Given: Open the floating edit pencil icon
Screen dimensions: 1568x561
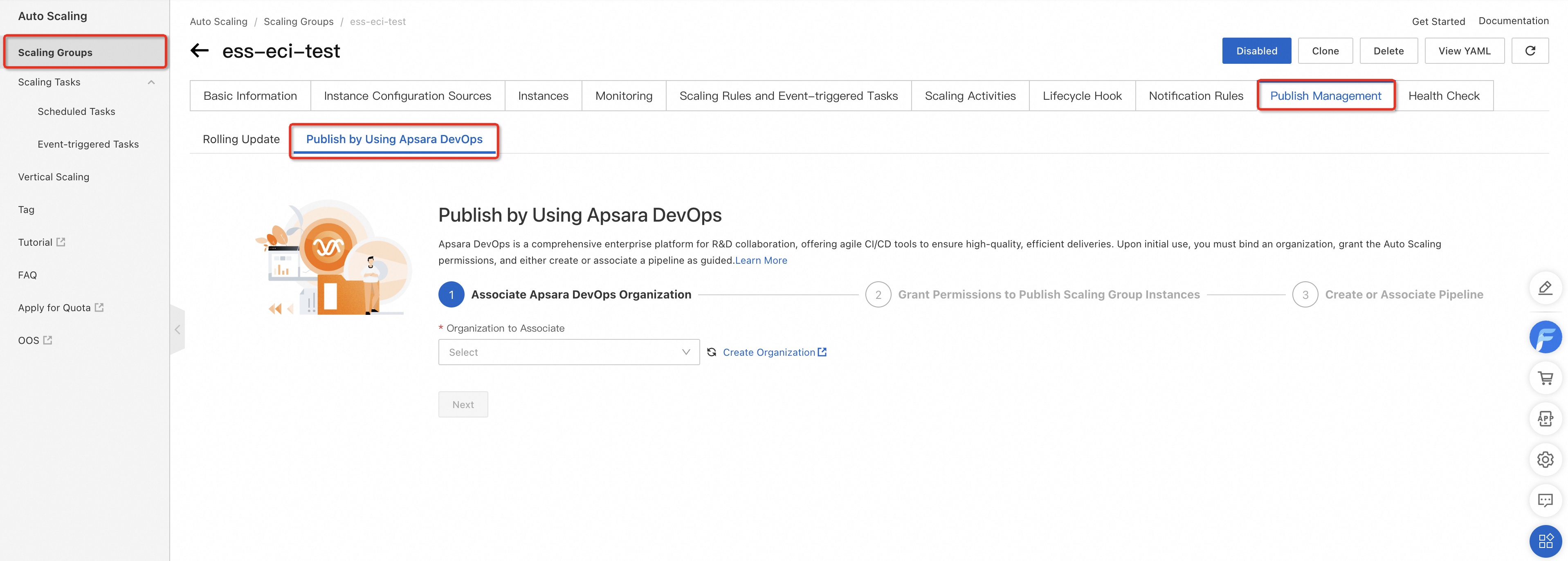Looking at the screenshot, I should click(1545, 288).
